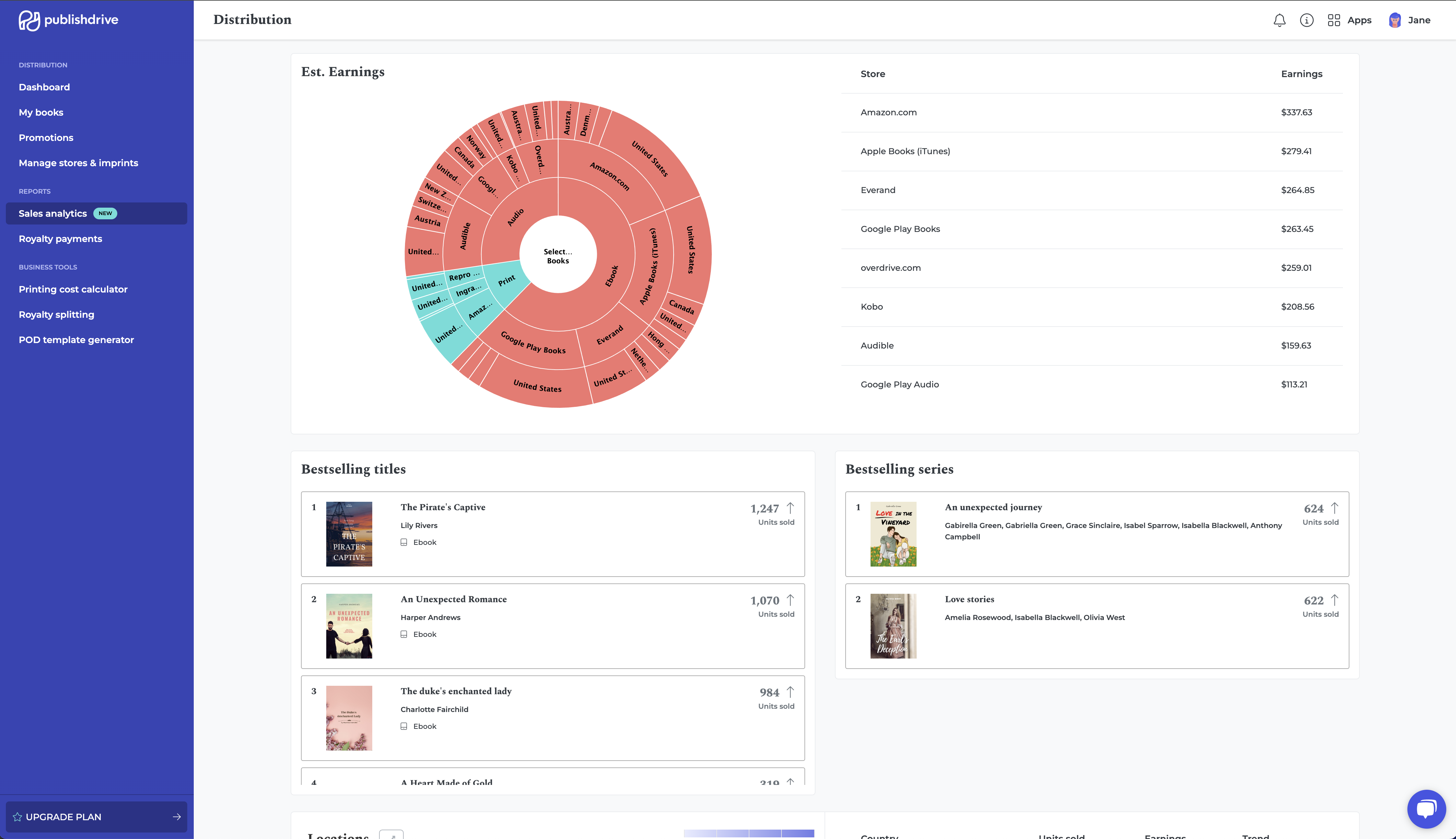Open Love stories series

click(x=969, y=599)
